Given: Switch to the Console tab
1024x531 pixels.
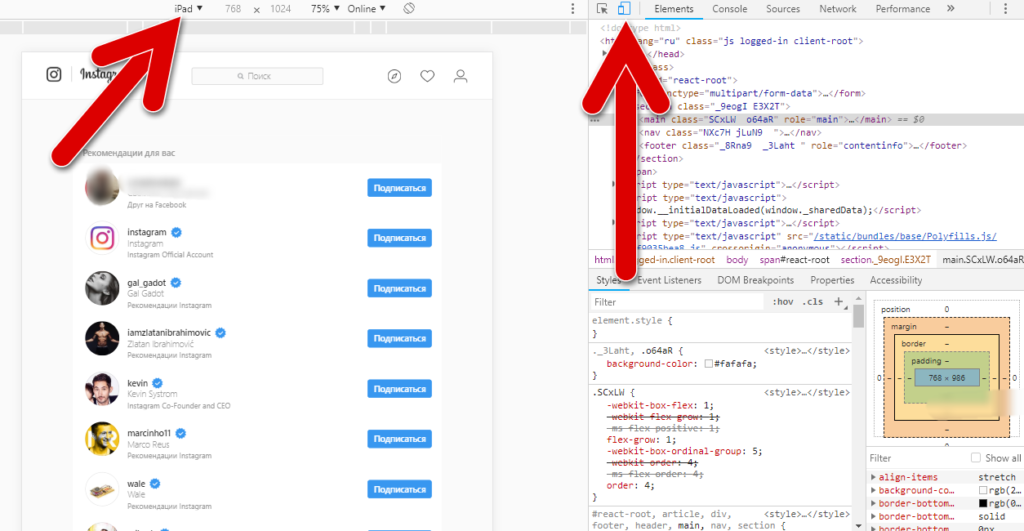Looking at the screenshot, I should [x=729, y=9].
